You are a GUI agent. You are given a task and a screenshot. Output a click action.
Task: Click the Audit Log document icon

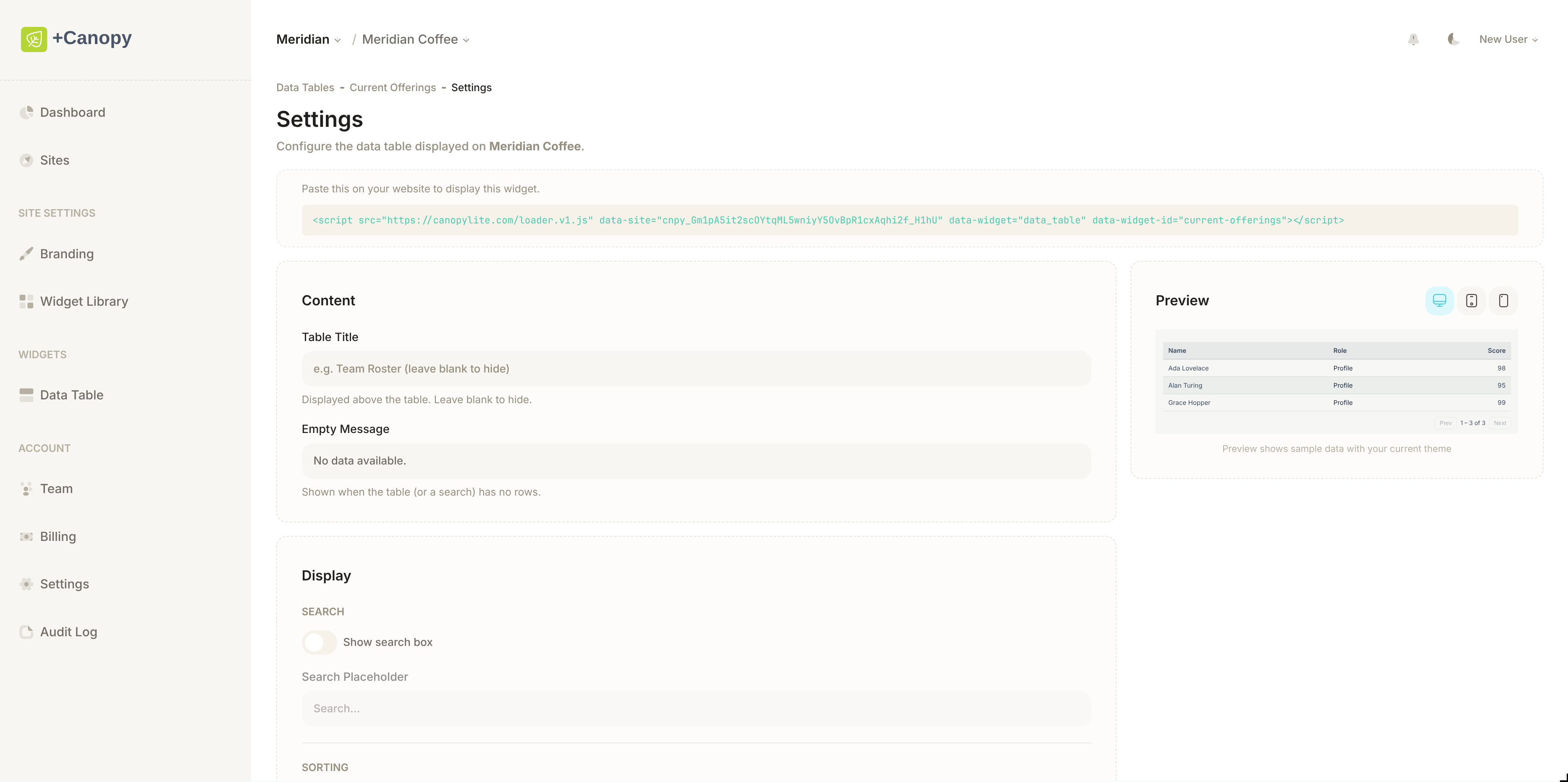[26, 632]
